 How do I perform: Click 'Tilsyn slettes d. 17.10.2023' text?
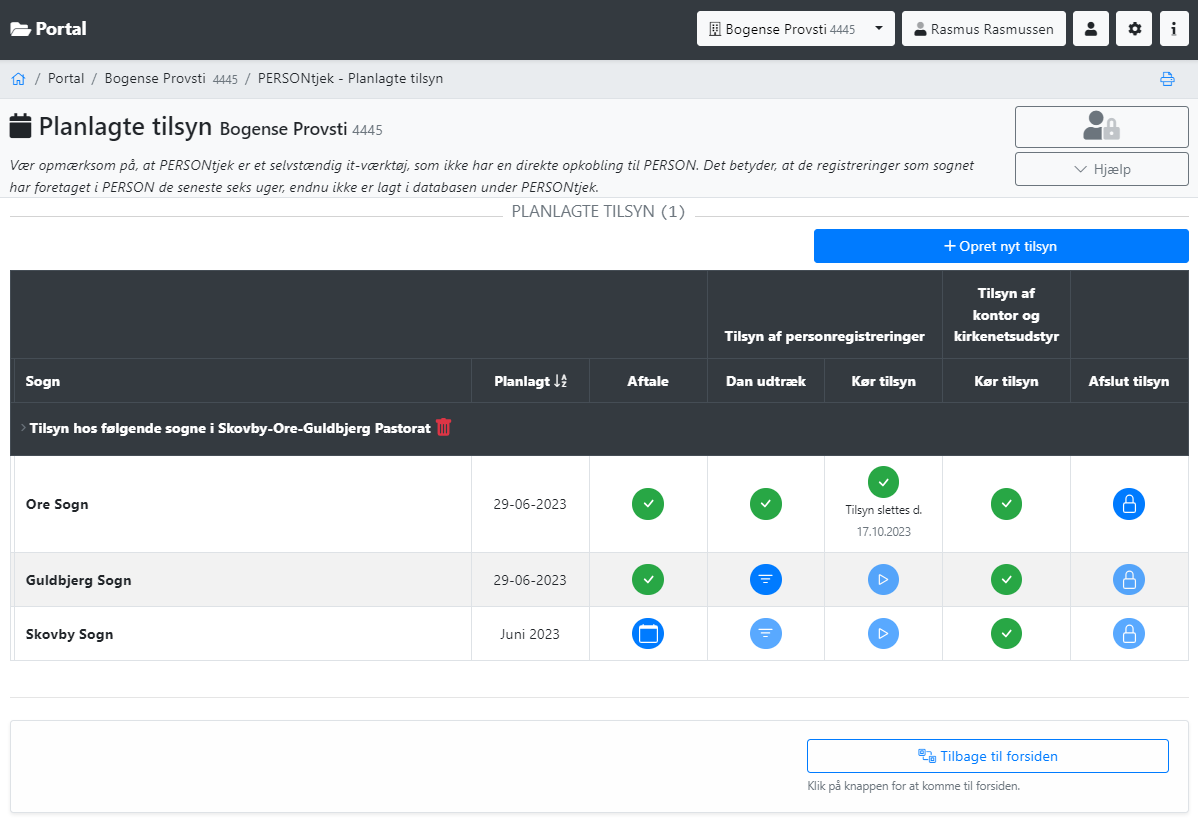click(883, 521)
